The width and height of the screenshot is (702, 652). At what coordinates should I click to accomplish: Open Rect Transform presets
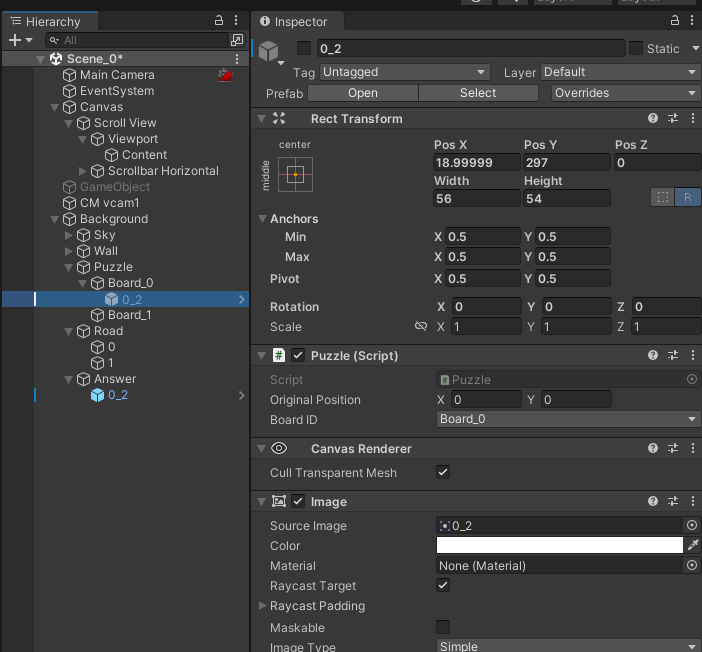[673, 118]
